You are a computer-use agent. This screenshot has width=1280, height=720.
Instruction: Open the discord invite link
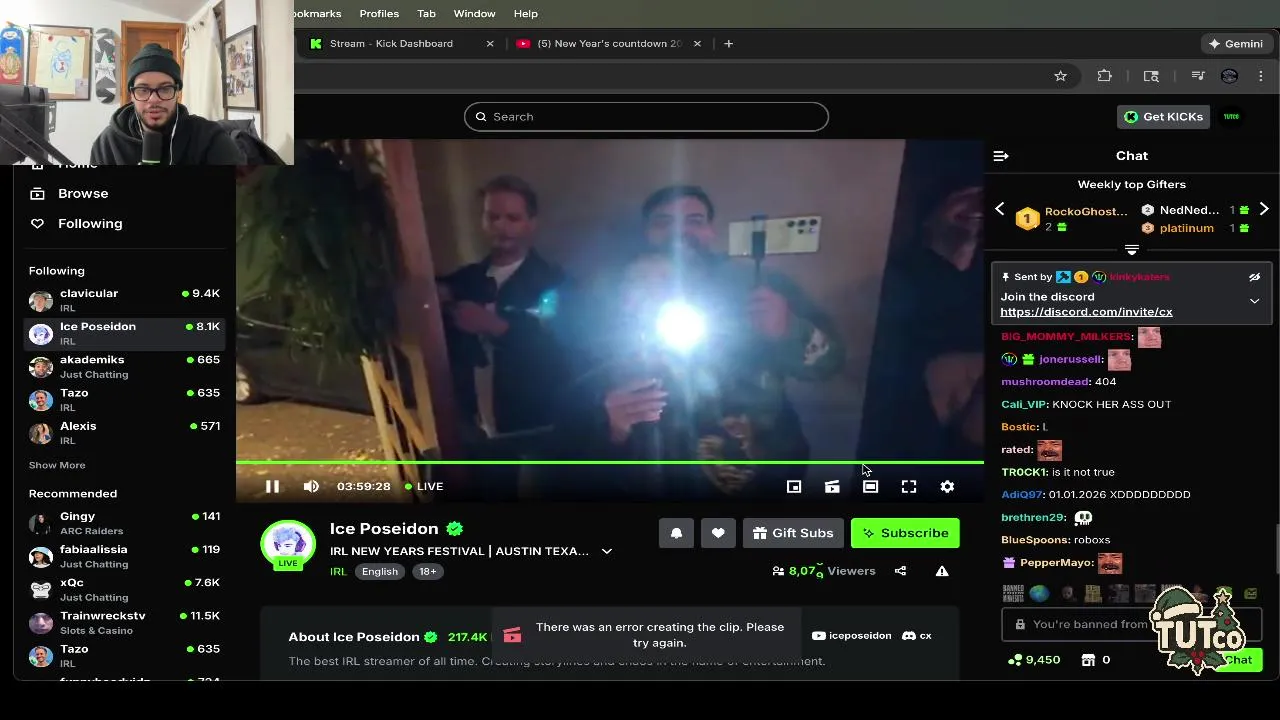tap(1086, 312)
